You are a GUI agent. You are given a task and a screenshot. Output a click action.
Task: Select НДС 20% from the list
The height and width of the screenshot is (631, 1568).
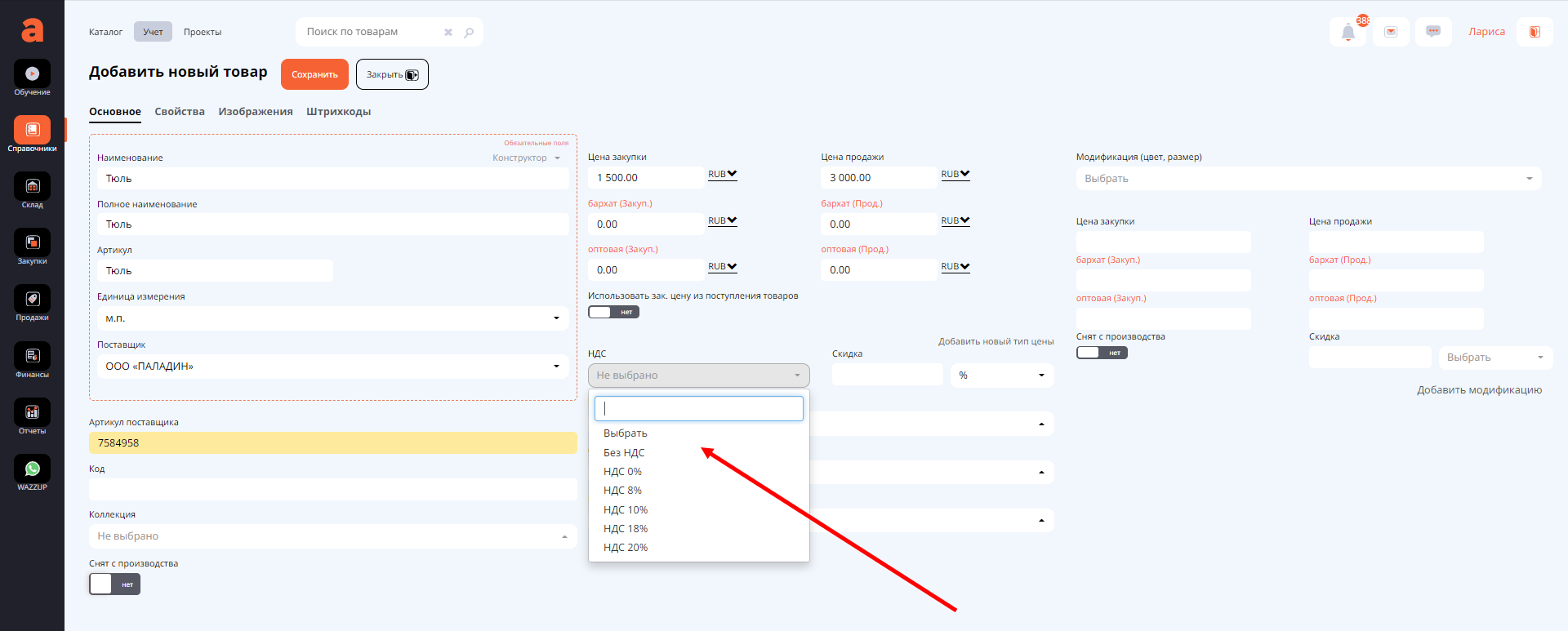(x=626, y=548)
